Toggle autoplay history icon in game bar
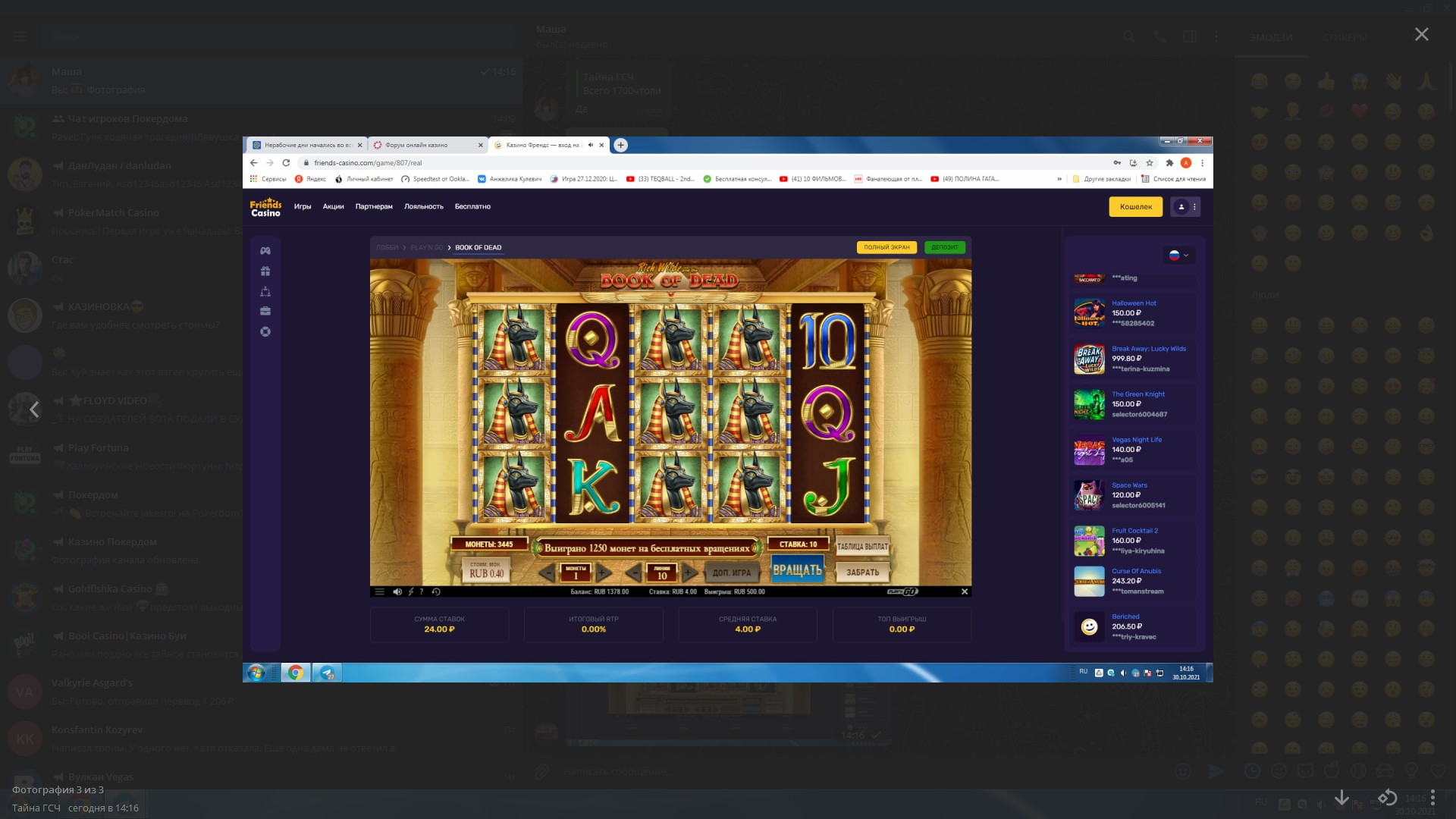The image size is (1456, 819). coord(436,591)
